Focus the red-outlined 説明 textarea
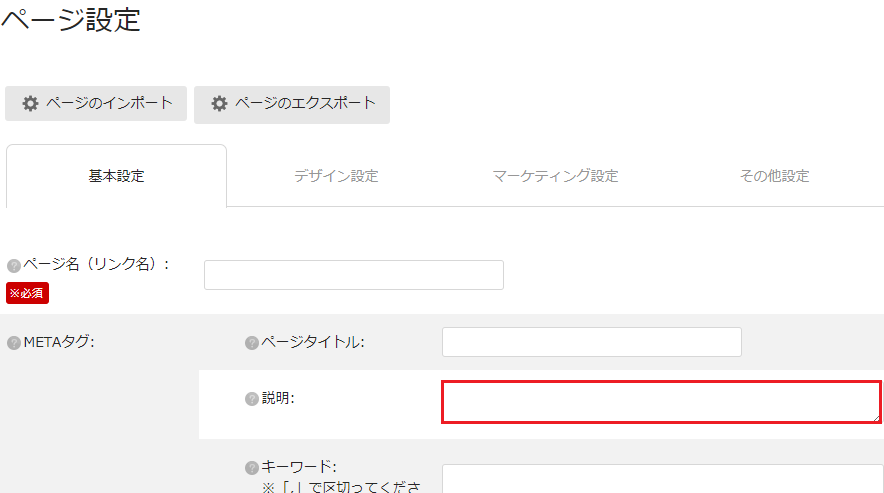This screenshot has width=884, height=493. coord(661,402)
